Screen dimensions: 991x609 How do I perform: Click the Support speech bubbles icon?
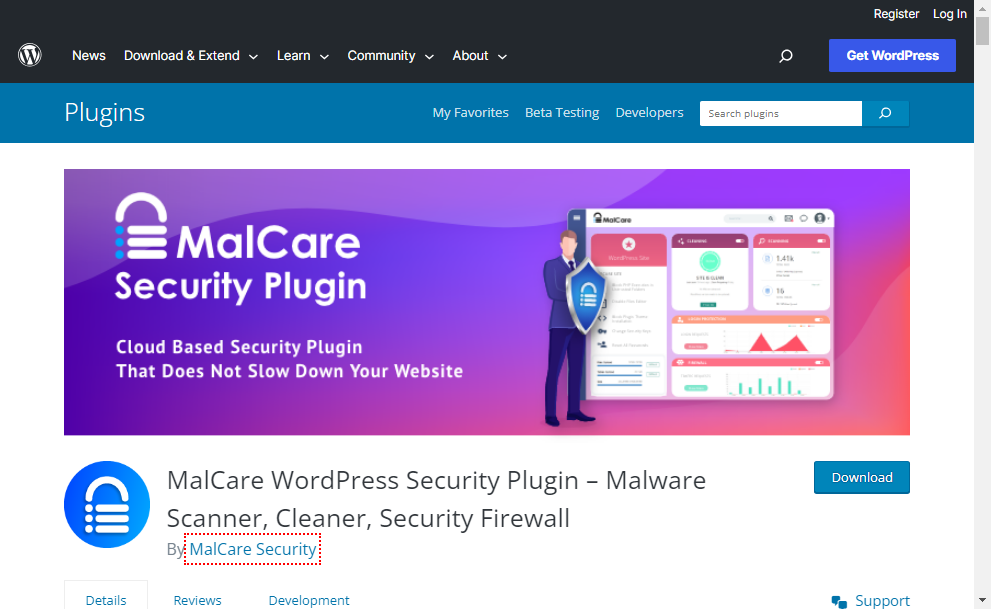tap(839, 601)
